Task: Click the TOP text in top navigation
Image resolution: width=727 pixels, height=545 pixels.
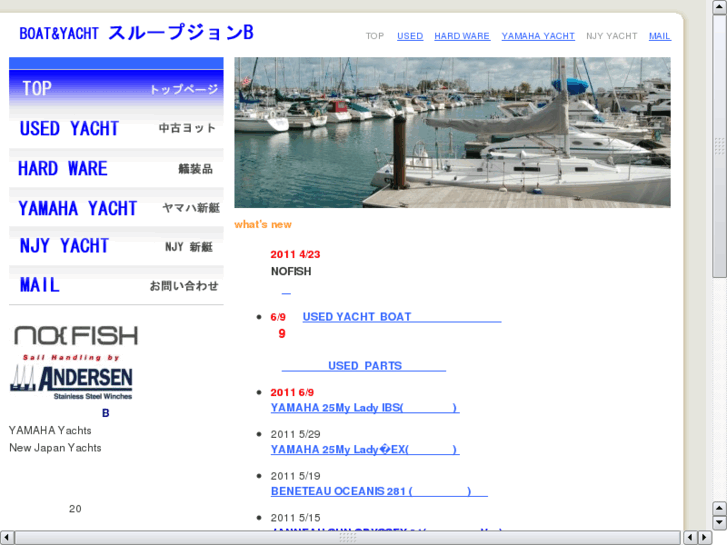Action: coord(375,36)
